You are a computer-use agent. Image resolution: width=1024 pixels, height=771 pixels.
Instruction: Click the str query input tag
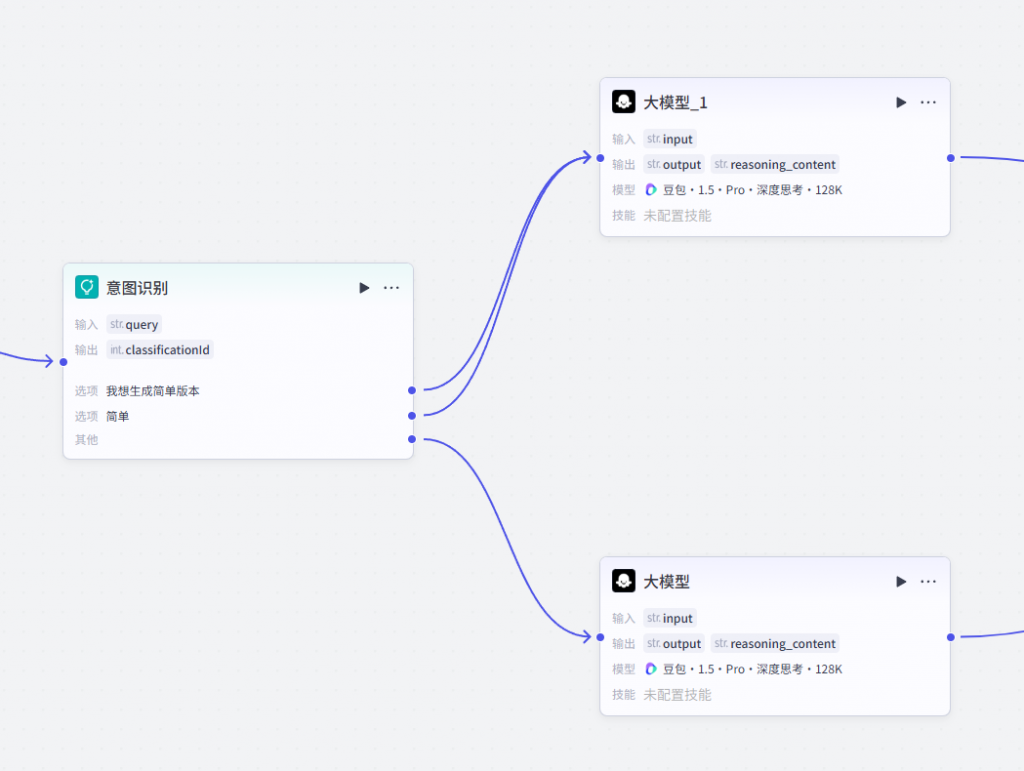pos(134,324)
